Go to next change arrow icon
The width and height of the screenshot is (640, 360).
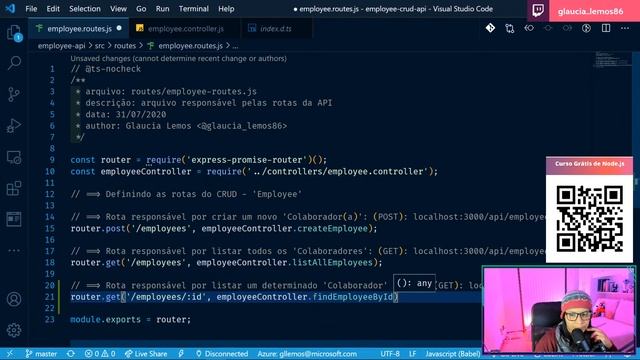[567, 28]
